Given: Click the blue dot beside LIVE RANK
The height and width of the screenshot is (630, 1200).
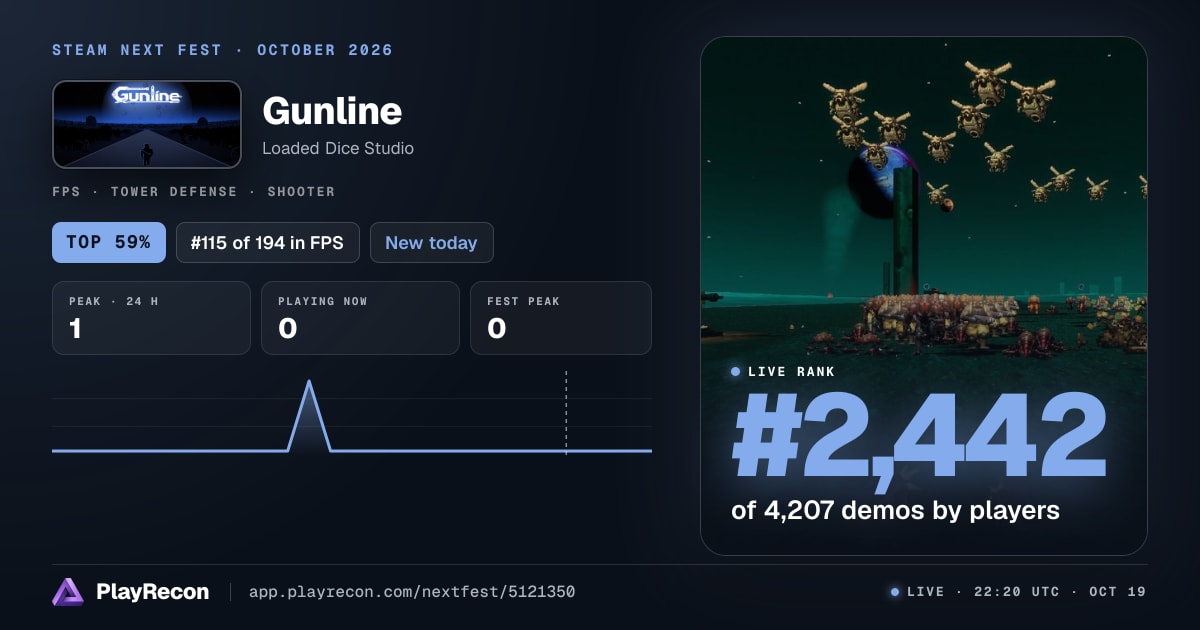Looking at the screenshot, I should pos(736,372).
